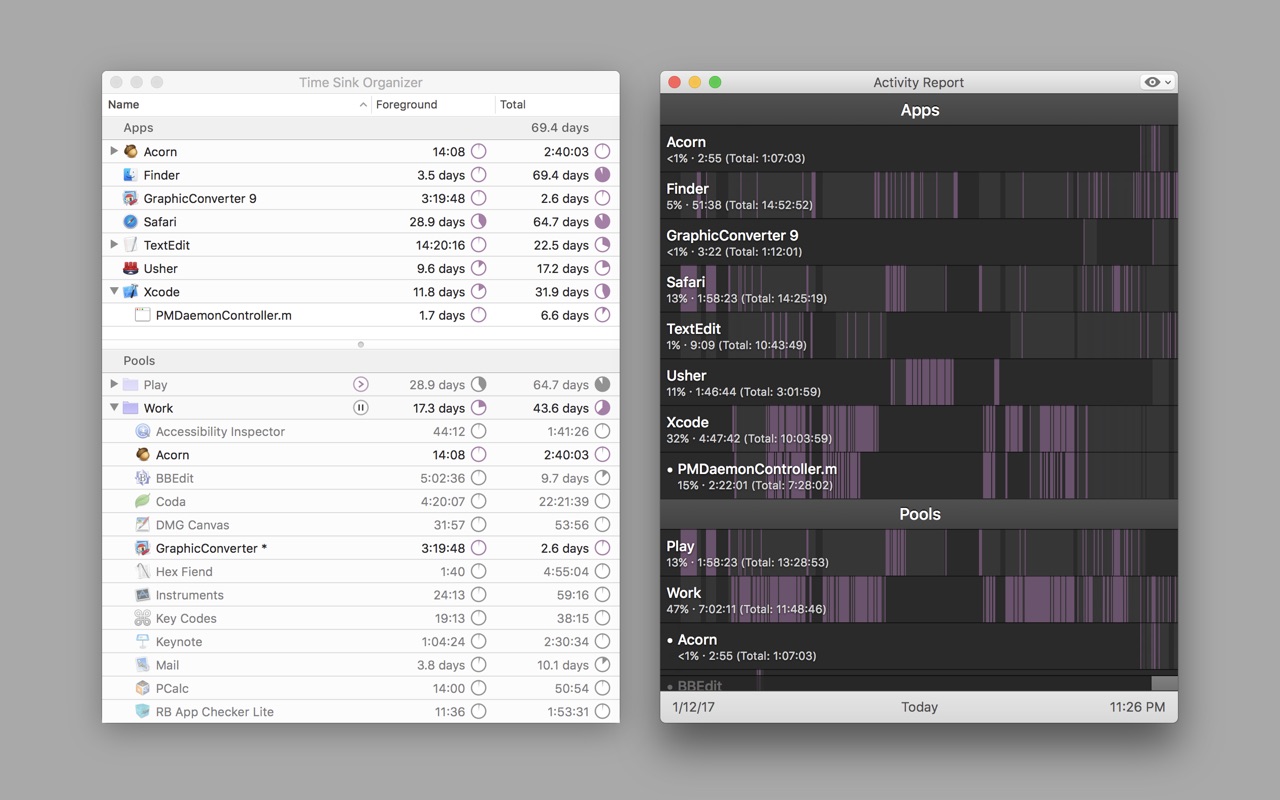This screenshot has height=800, width=1280.
Task: Start the Play pool timer
Action: [x=361, y=385]
